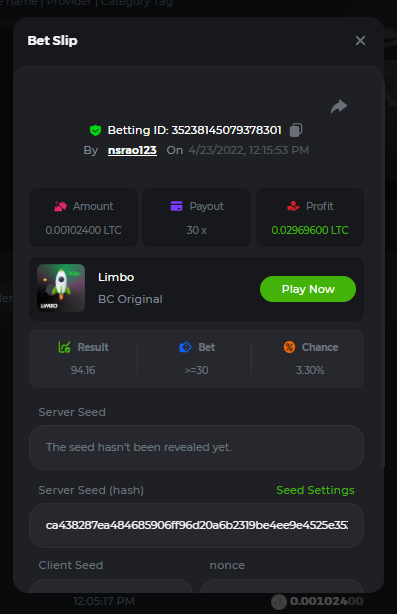Click the 0.02969600 LTC profit value
This screenshot has height=614, width=397.
tap(310, 230)
